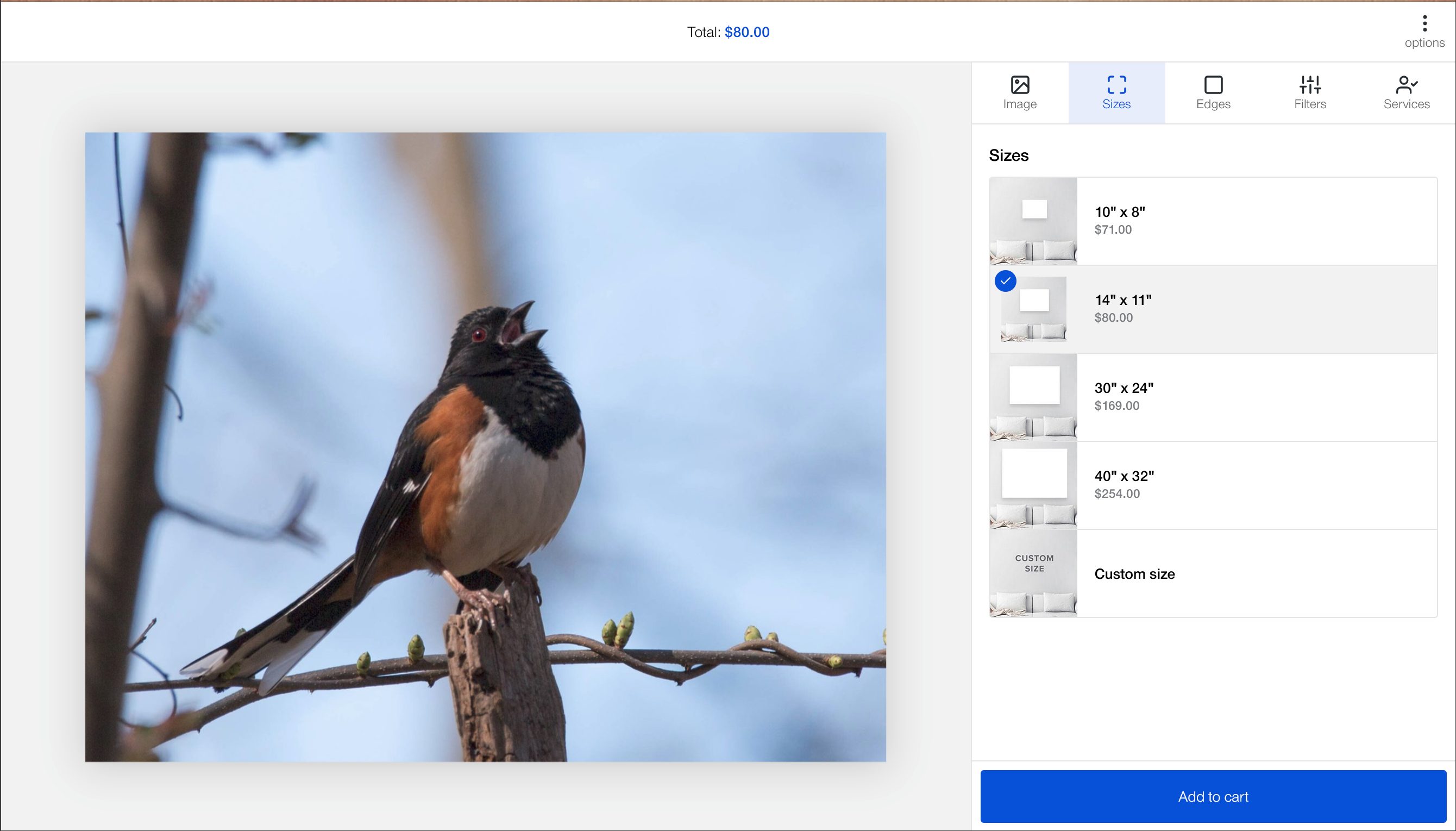Click the blue checkmark on the selected size

[x=1005, y=280]
